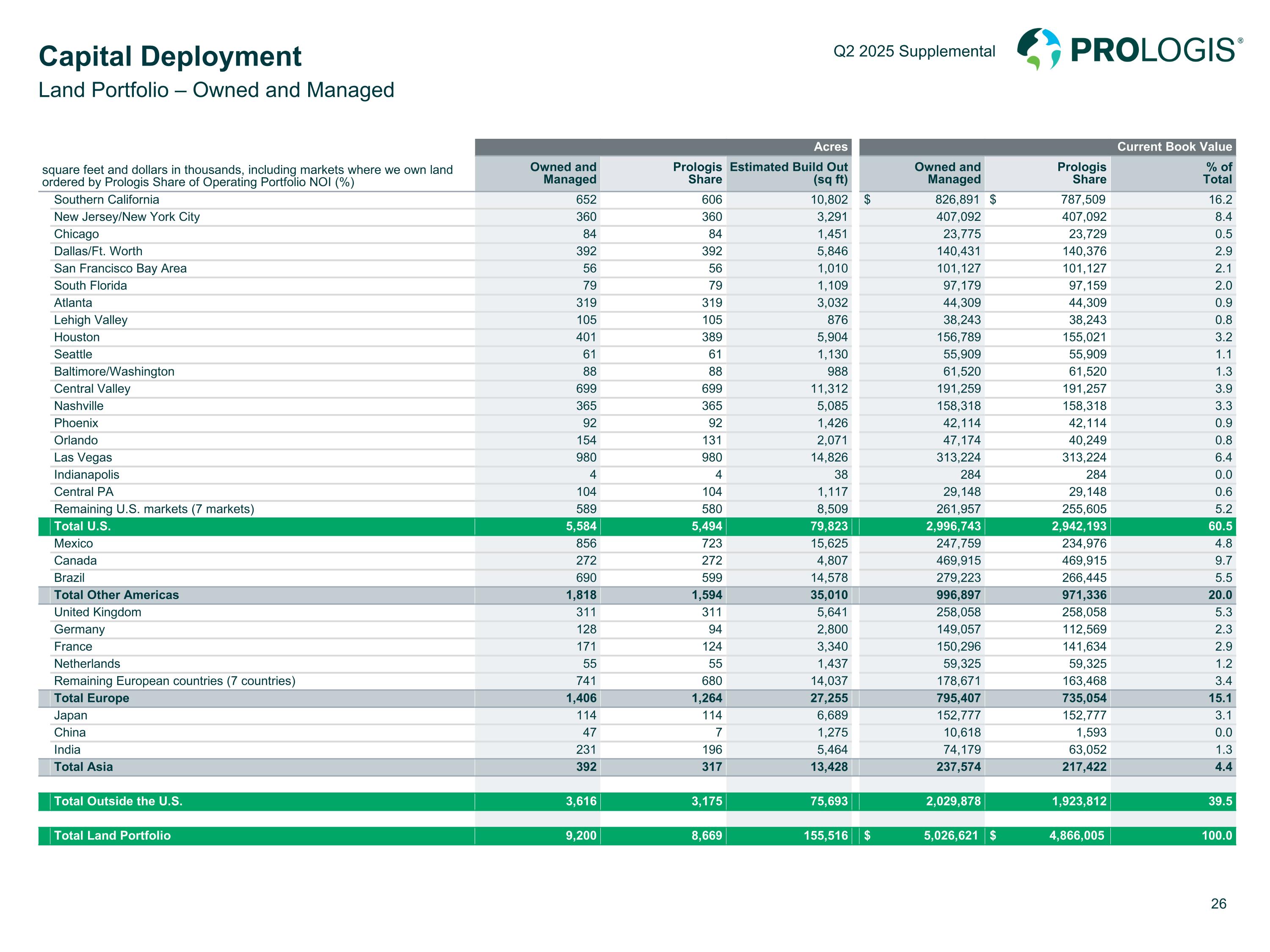Image resolution: width=1270 pixels, height=952 pixels.
Task: Select the Total Asia row label
Action: tap(83, 767)
